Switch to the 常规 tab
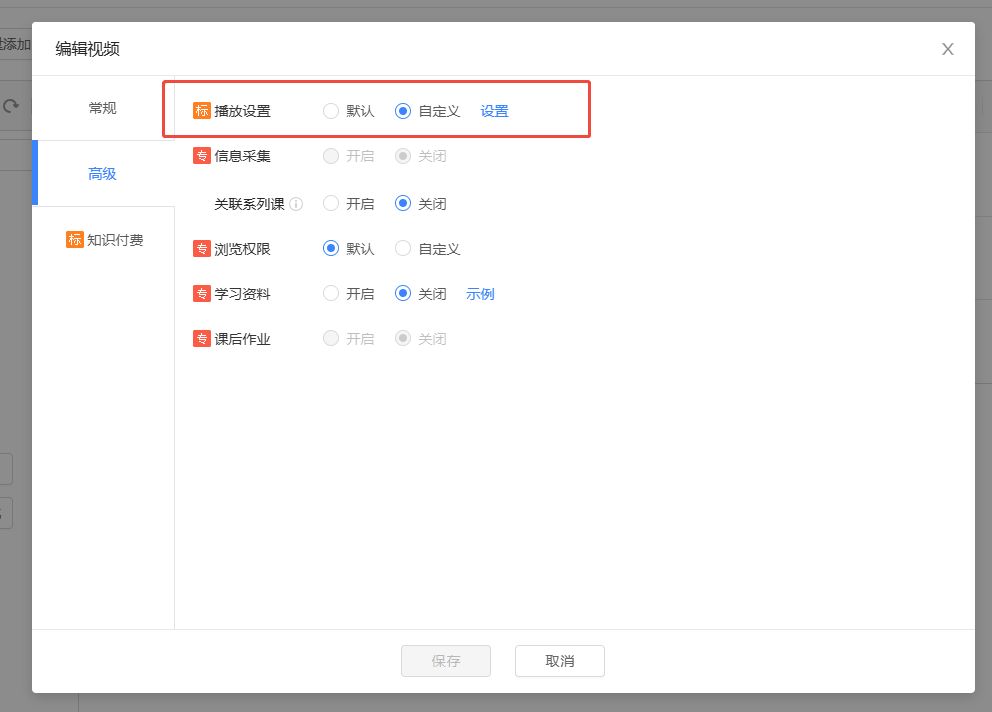 [102, 108]
